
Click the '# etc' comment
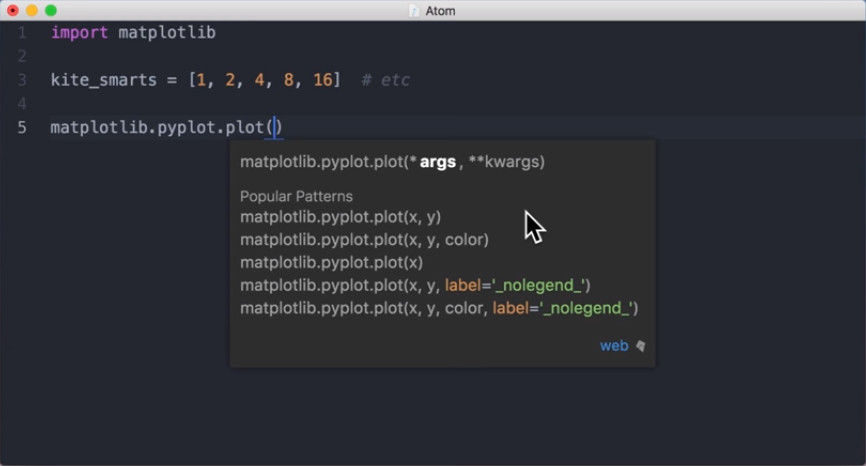[386, 80]
